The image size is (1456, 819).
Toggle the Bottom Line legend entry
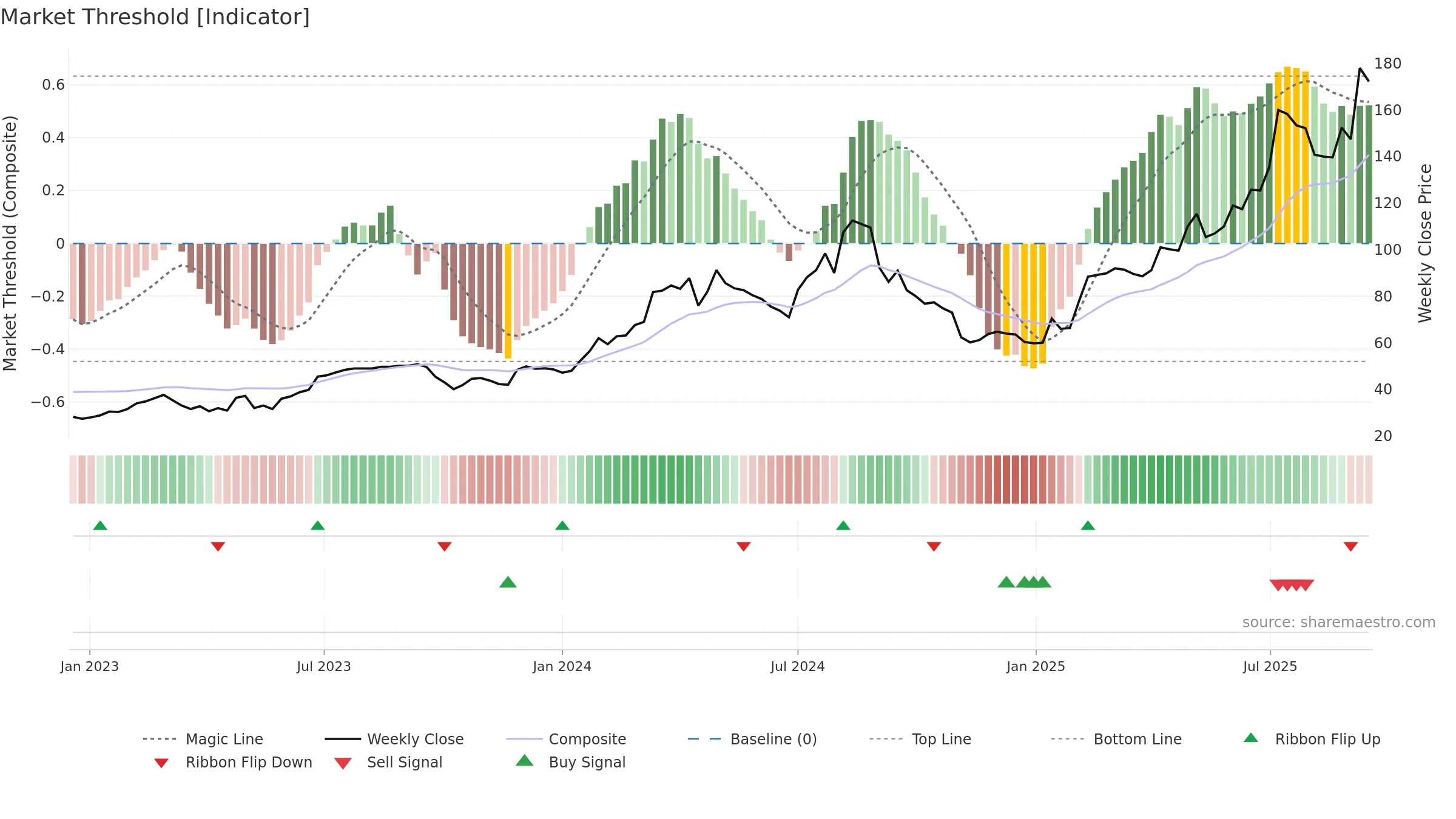tap(1116, 739)
